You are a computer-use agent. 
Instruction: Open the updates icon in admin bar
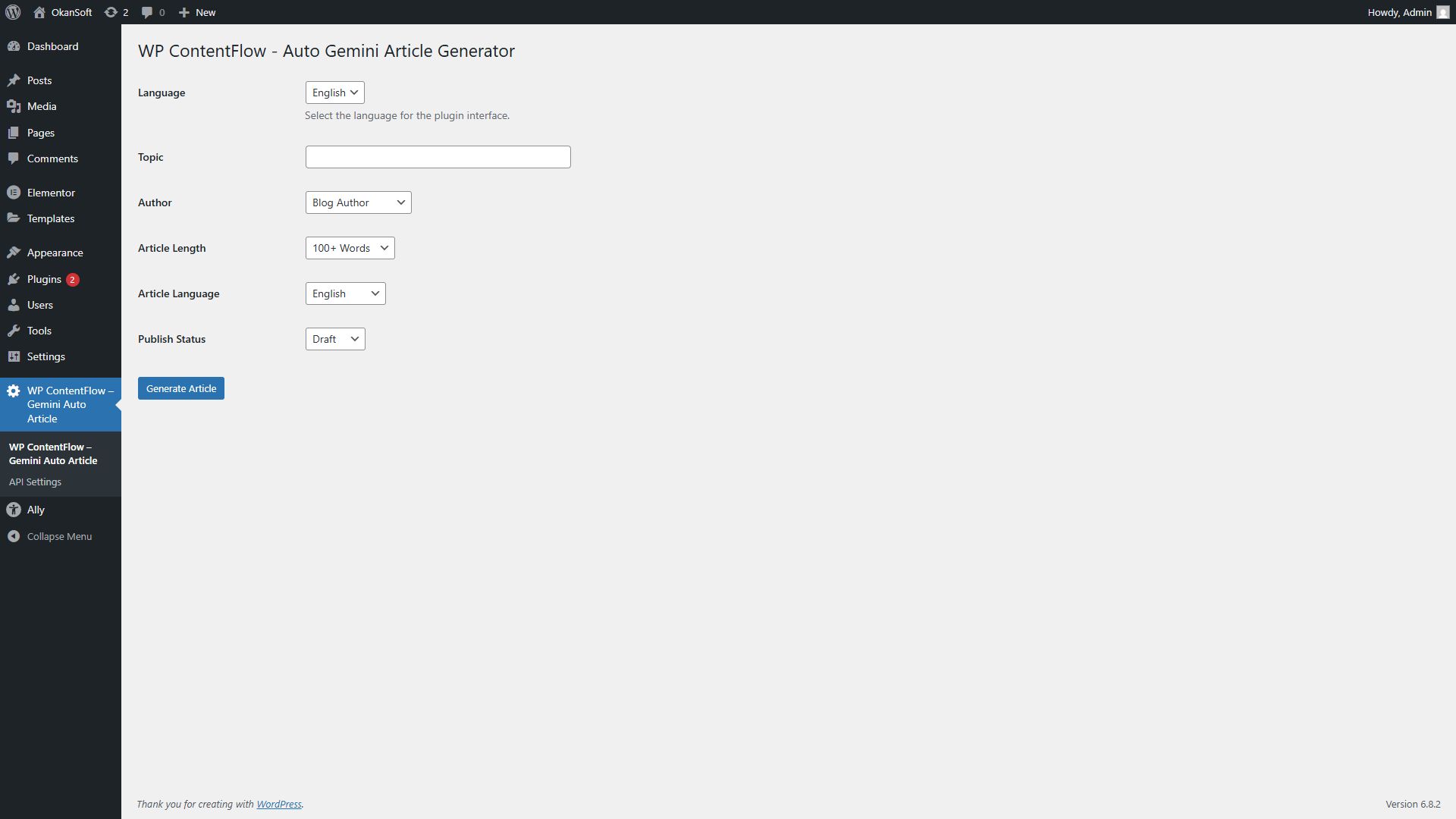tap(111, 12)
